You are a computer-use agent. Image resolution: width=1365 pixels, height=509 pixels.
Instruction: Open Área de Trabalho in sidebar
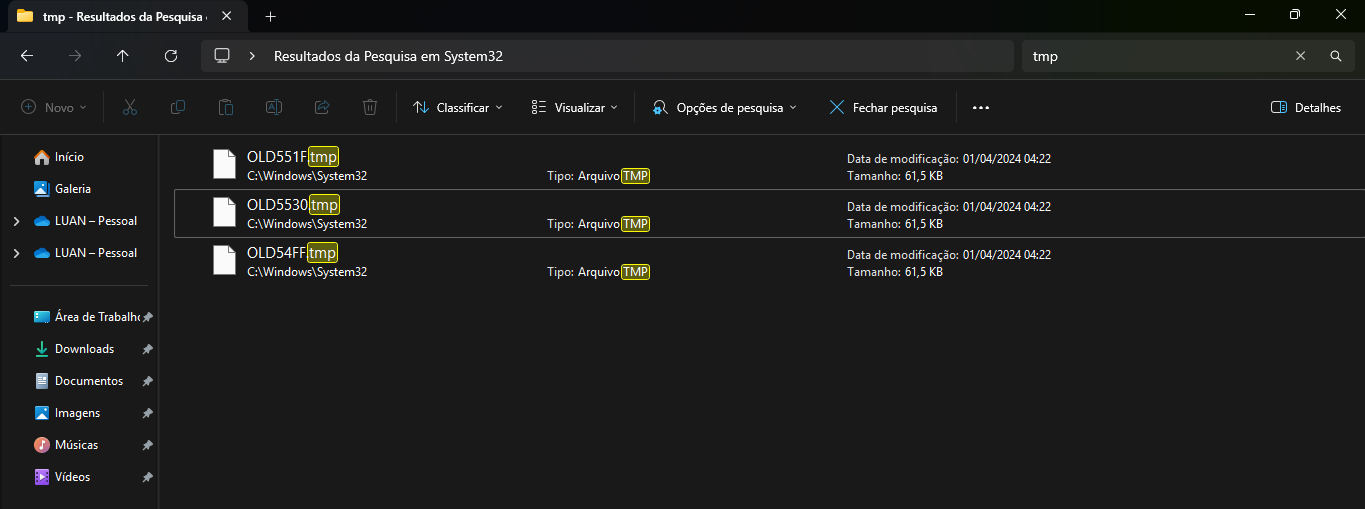87,317
